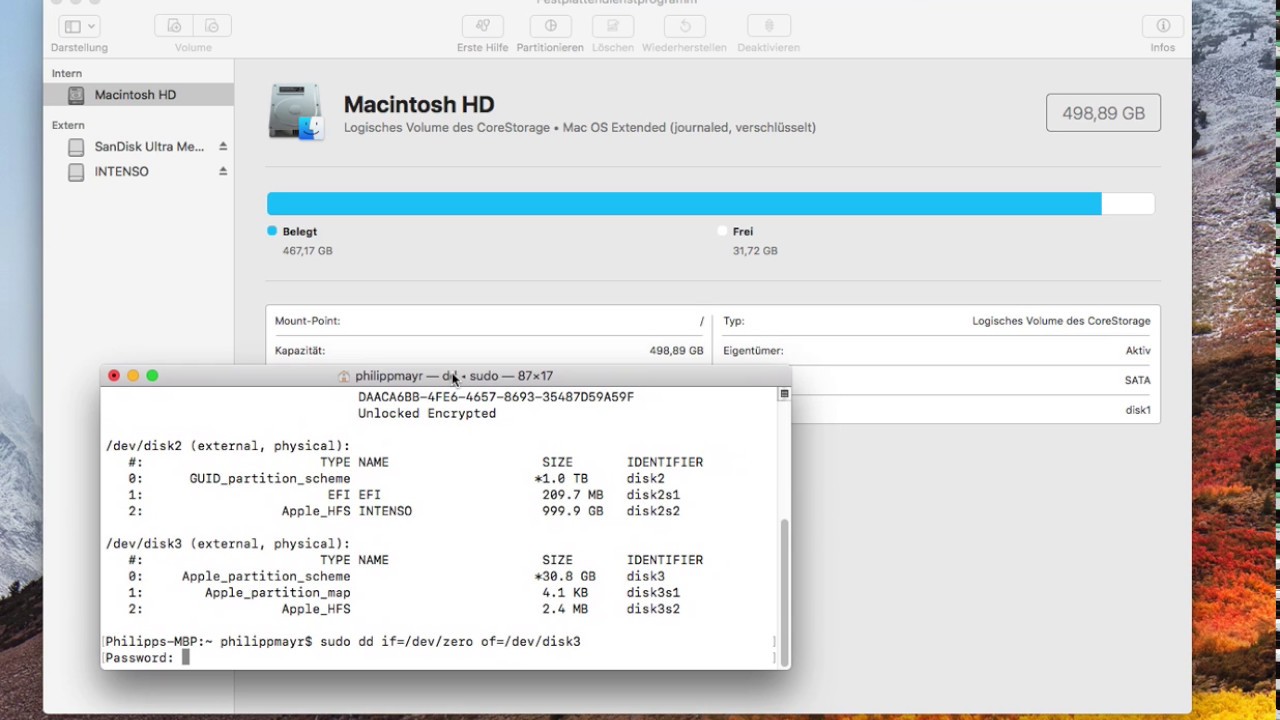1280x720 pixels.
Task: Click the remove volume toolbar icon
Action: pos(212,26)
